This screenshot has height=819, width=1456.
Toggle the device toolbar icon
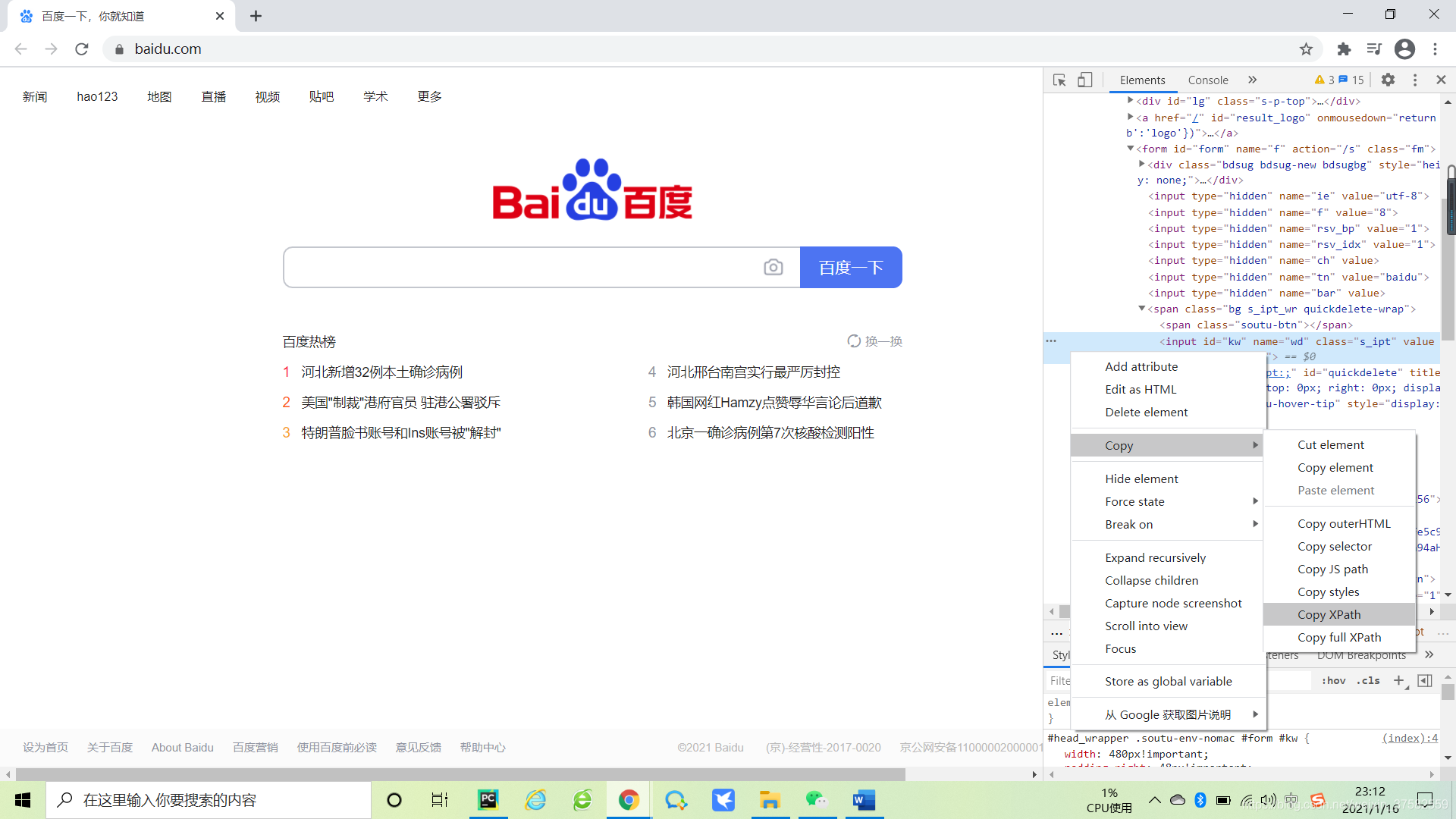click(1085, 80)
